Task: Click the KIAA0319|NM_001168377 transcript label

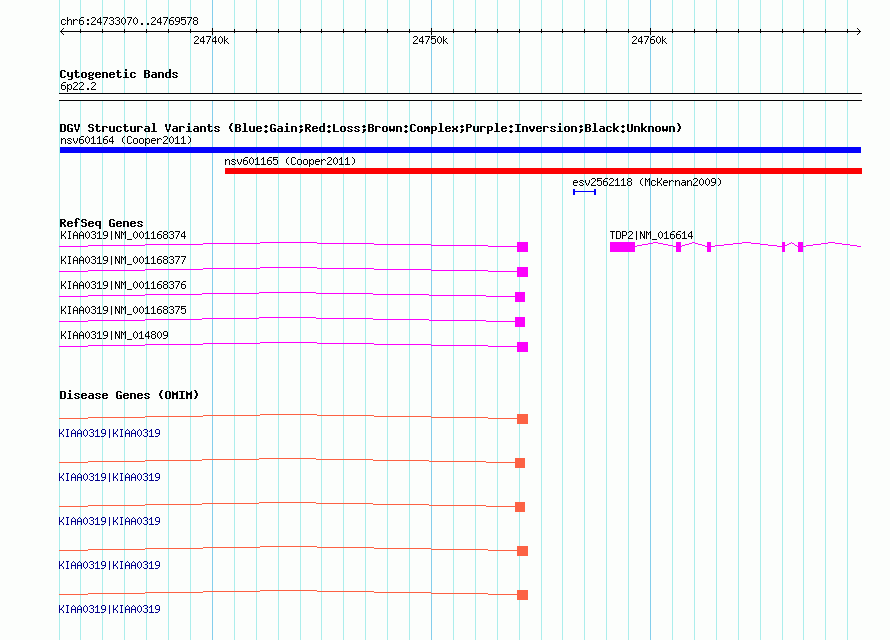Action: [123, 260]
